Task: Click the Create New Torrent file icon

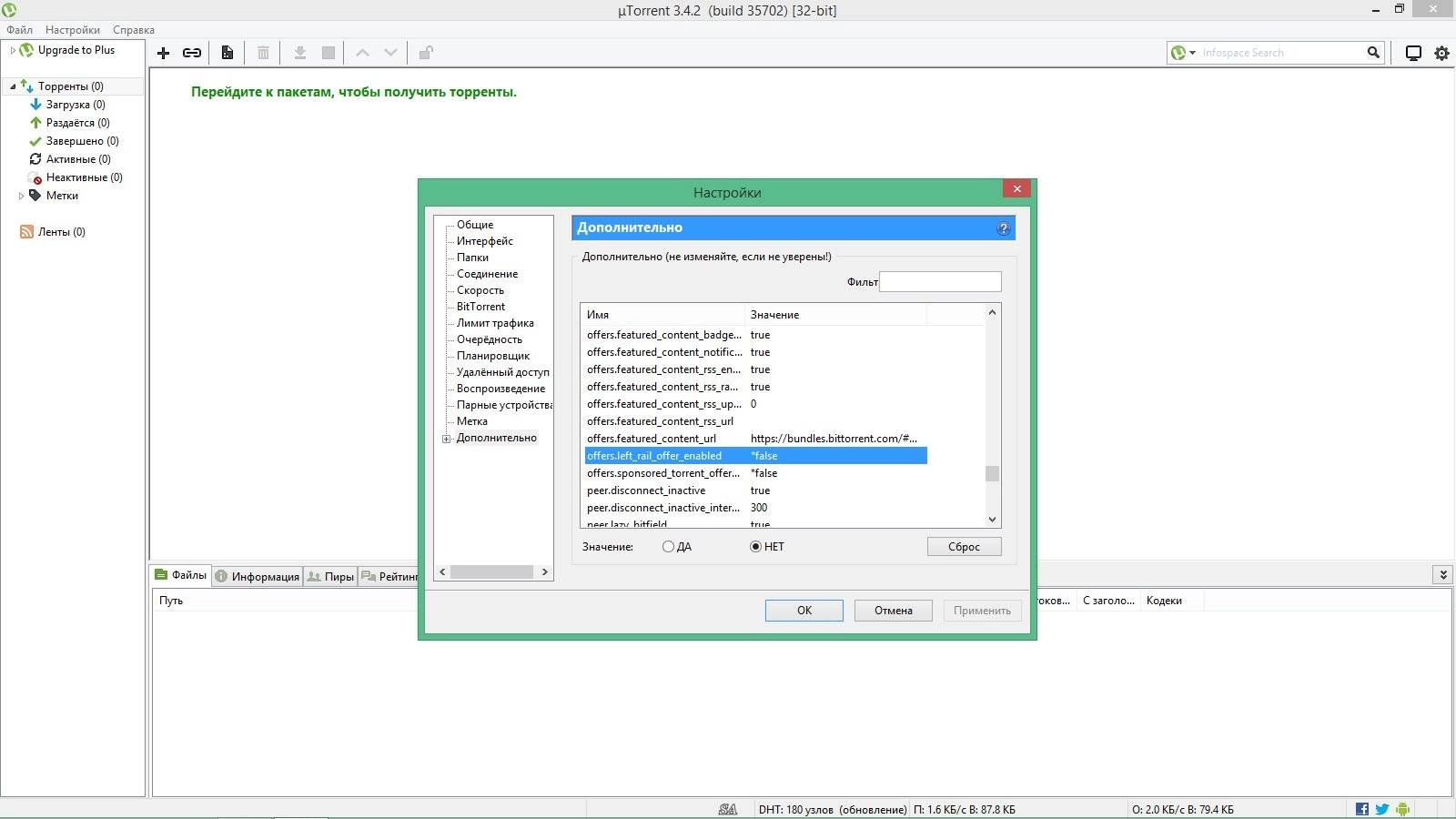Action: [227, 53]
